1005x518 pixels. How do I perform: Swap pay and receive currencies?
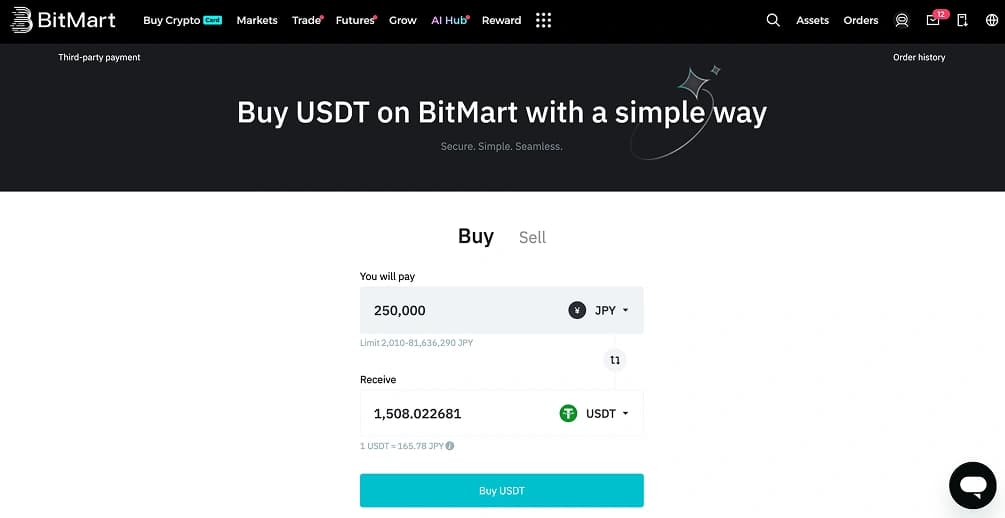pos(615,360)
